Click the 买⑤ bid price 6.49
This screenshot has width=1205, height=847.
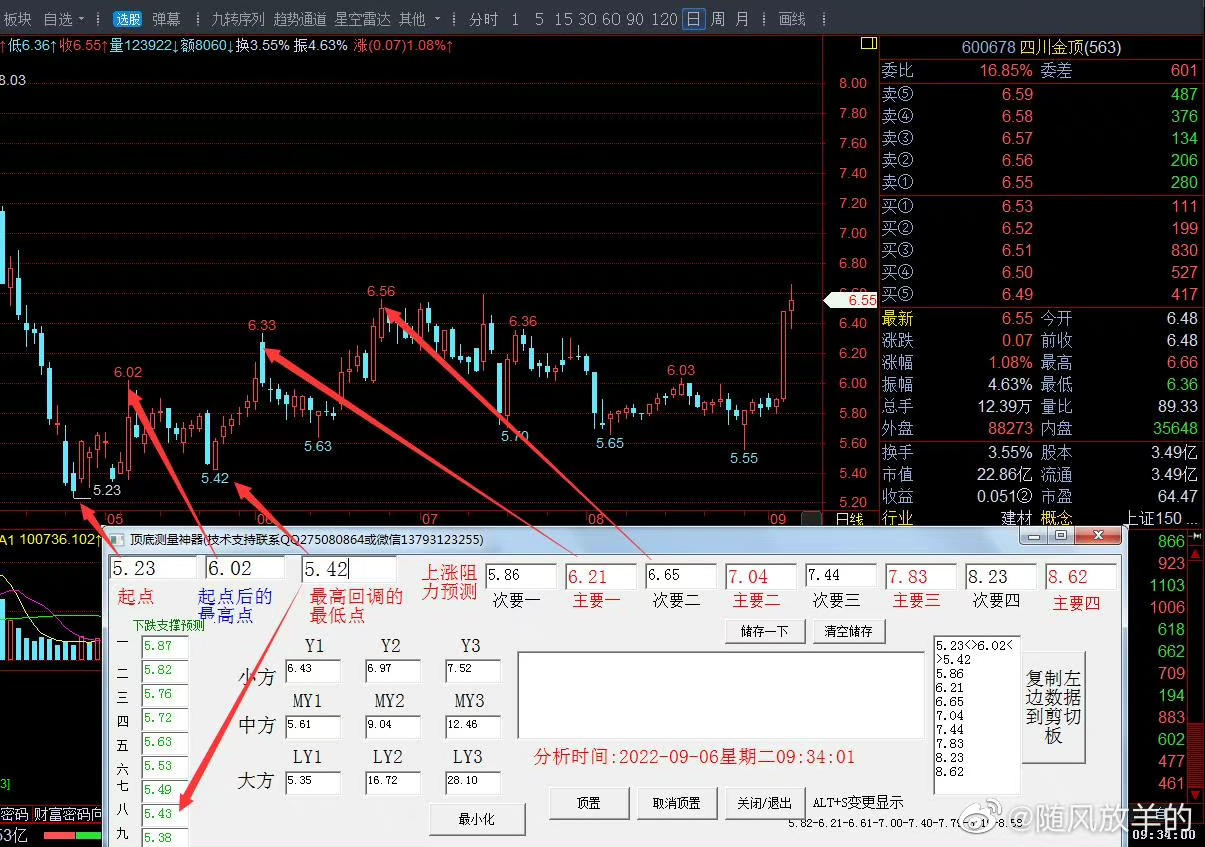1017,294
